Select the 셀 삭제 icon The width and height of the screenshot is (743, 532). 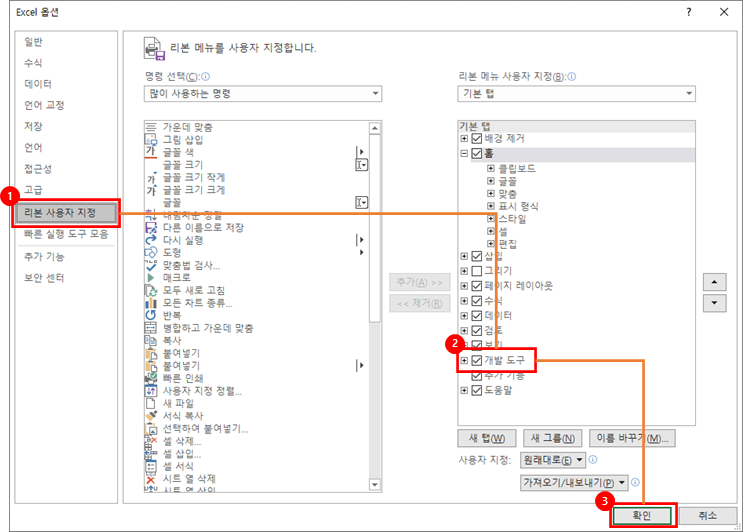point(151,441)
